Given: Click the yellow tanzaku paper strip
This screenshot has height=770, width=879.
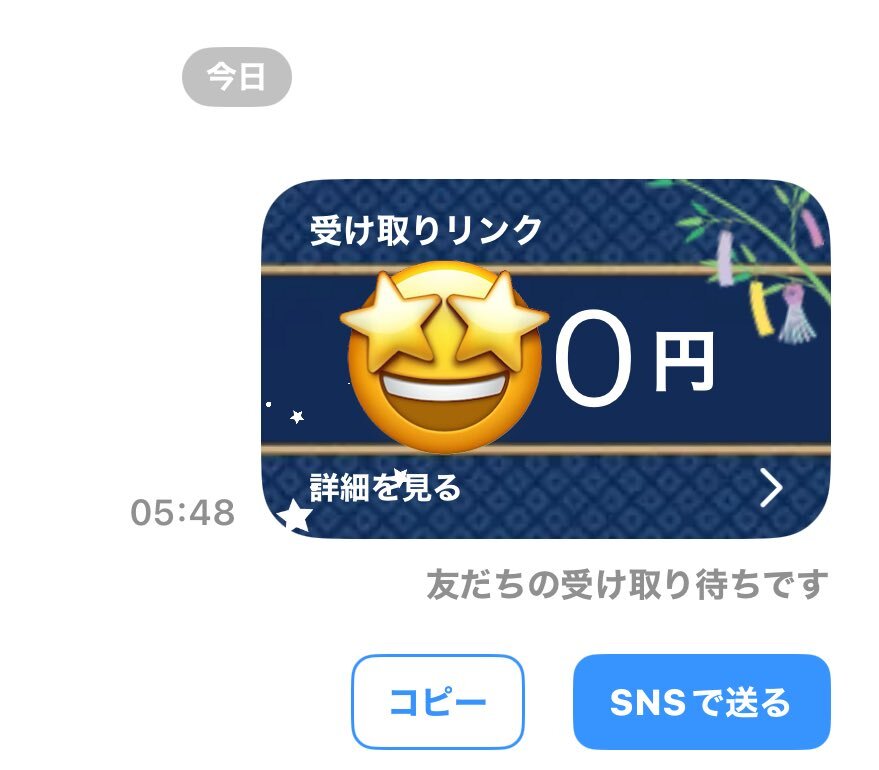Looking at the screenshot, I should (x=761, y=309).
